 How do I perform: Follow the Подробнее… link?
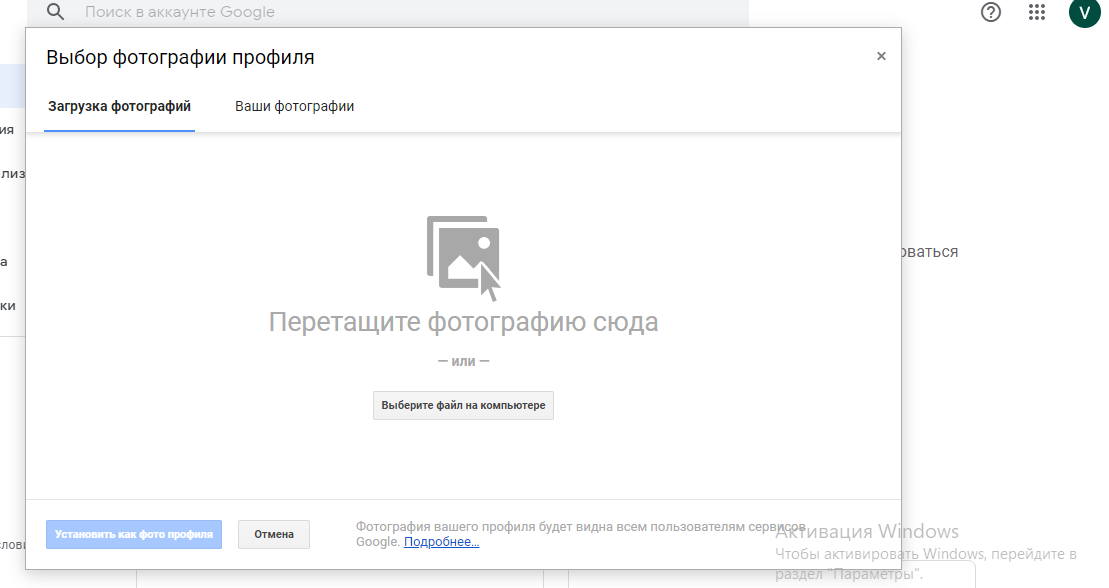tap(441, 542)
